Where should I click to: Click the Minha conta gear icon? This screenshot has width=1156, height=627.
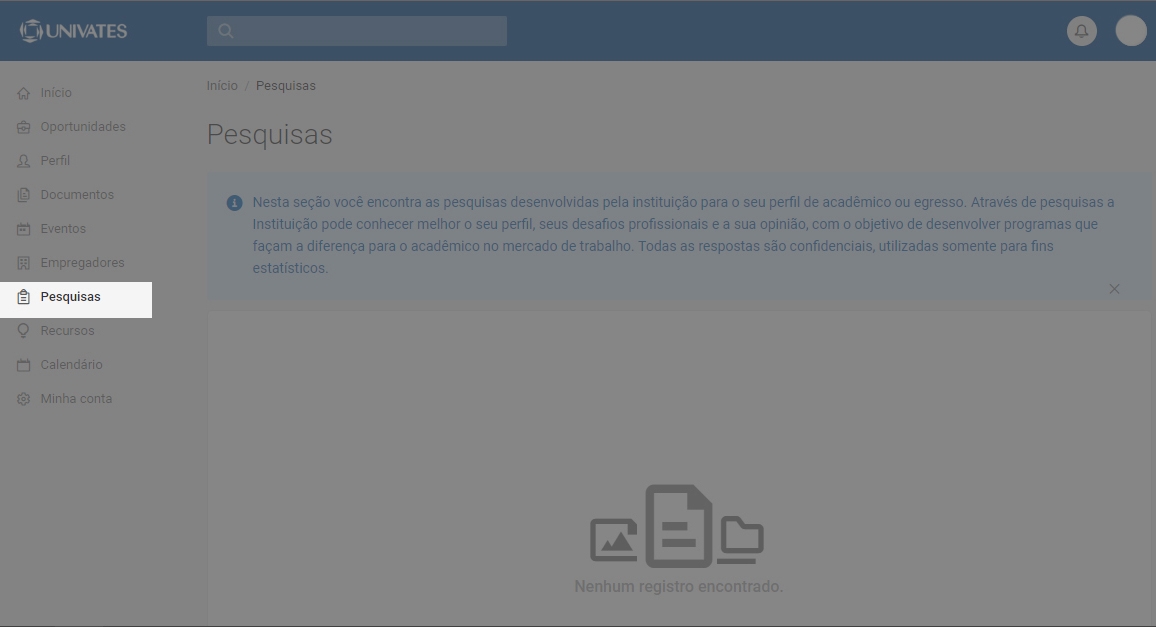click(x=24, y=399)
